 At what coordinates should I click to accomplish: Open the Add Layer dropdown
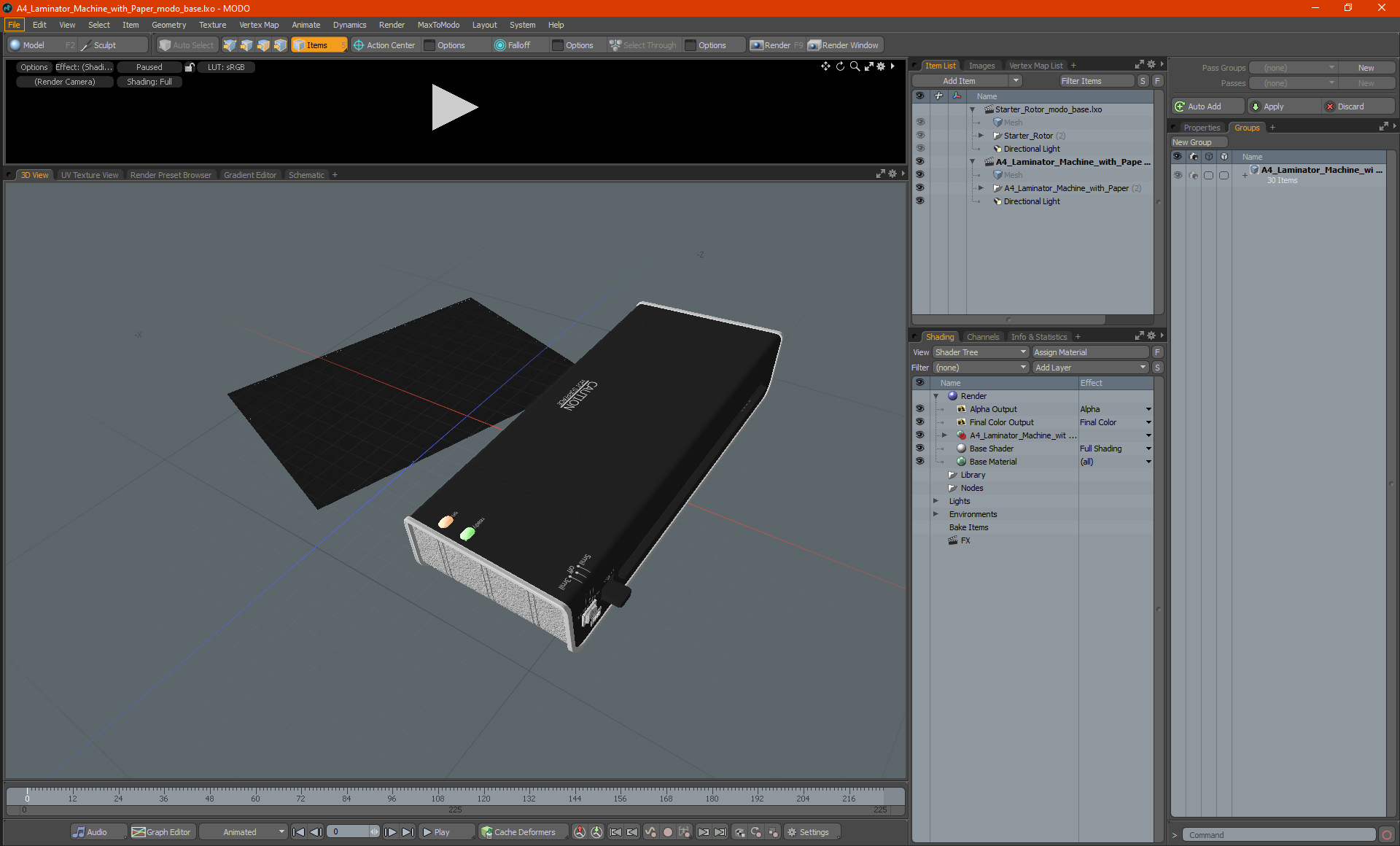click(x=1091, y=368)
